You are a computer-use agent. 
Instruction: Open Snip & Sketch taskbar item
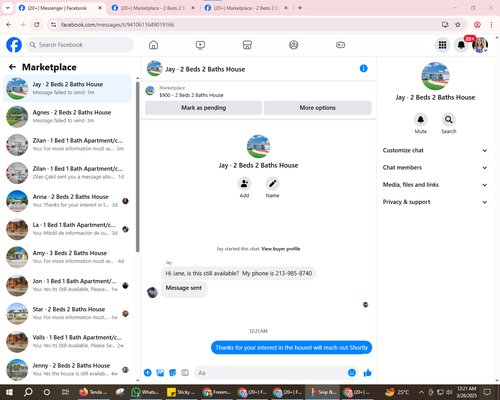pos(323,392)
